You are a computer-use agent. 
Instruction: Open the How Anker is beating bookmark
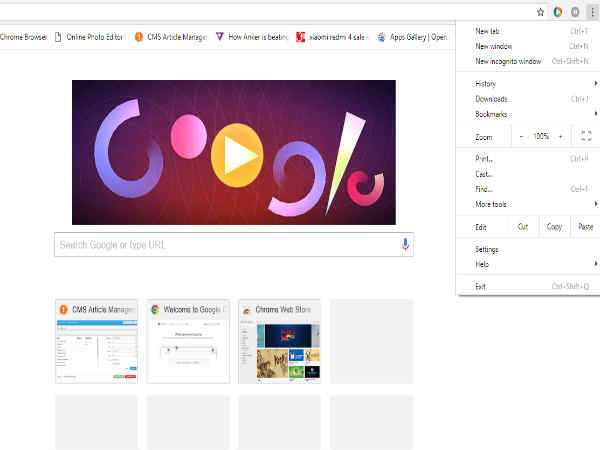[x=252, y=37]
